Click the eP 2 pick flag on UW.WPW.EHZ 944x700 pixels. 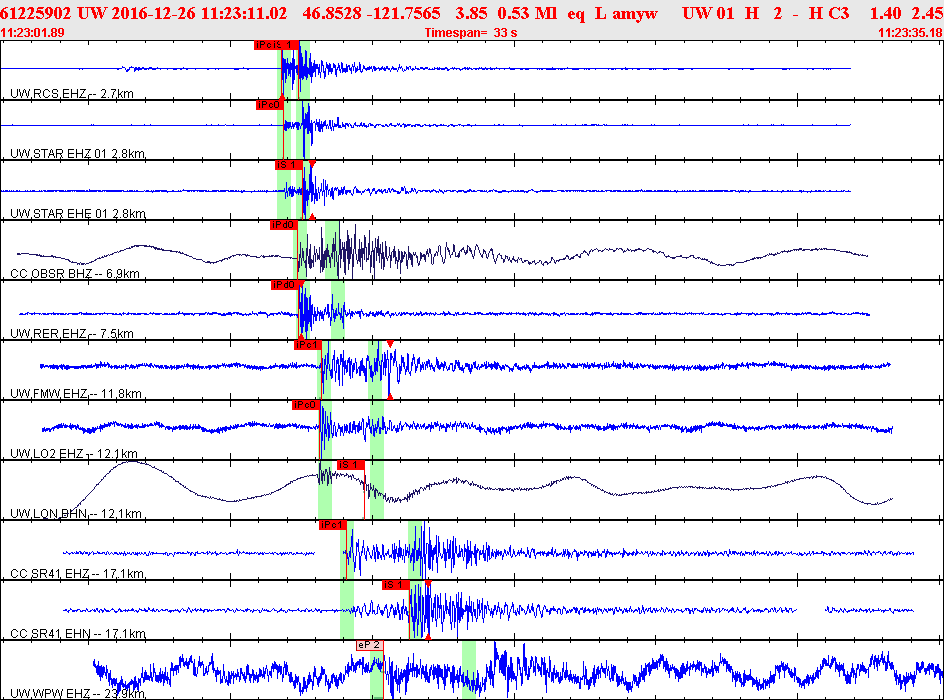[370, 645]
